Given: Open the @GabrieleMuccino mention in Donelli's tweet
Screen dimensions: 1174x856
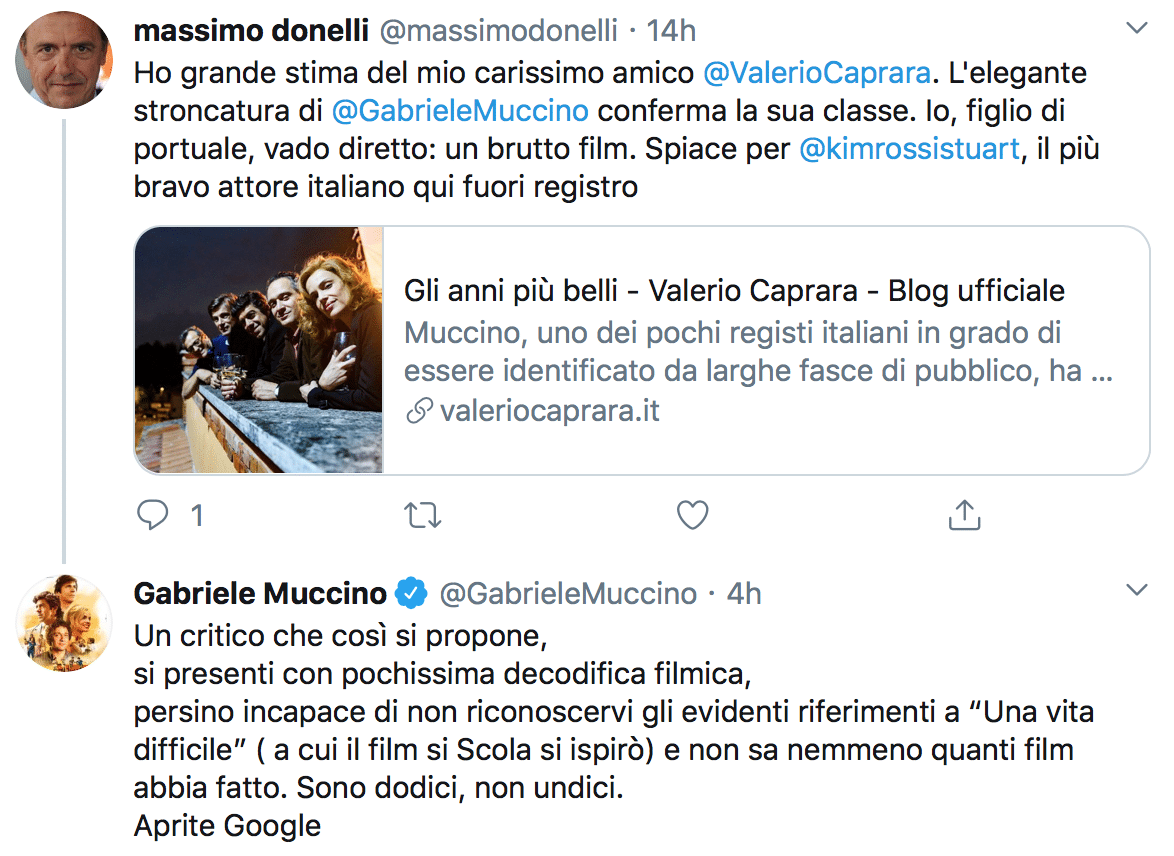Looking at the screenshot, I should [459, 111].
